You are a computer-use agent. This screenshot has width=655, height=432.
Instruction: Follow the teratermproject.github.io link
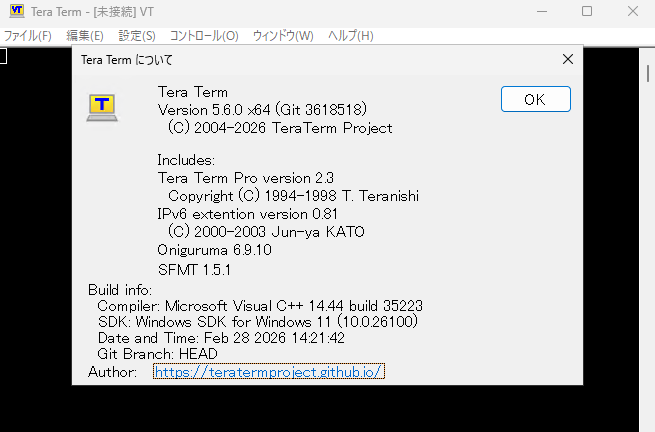coord(268,372)
